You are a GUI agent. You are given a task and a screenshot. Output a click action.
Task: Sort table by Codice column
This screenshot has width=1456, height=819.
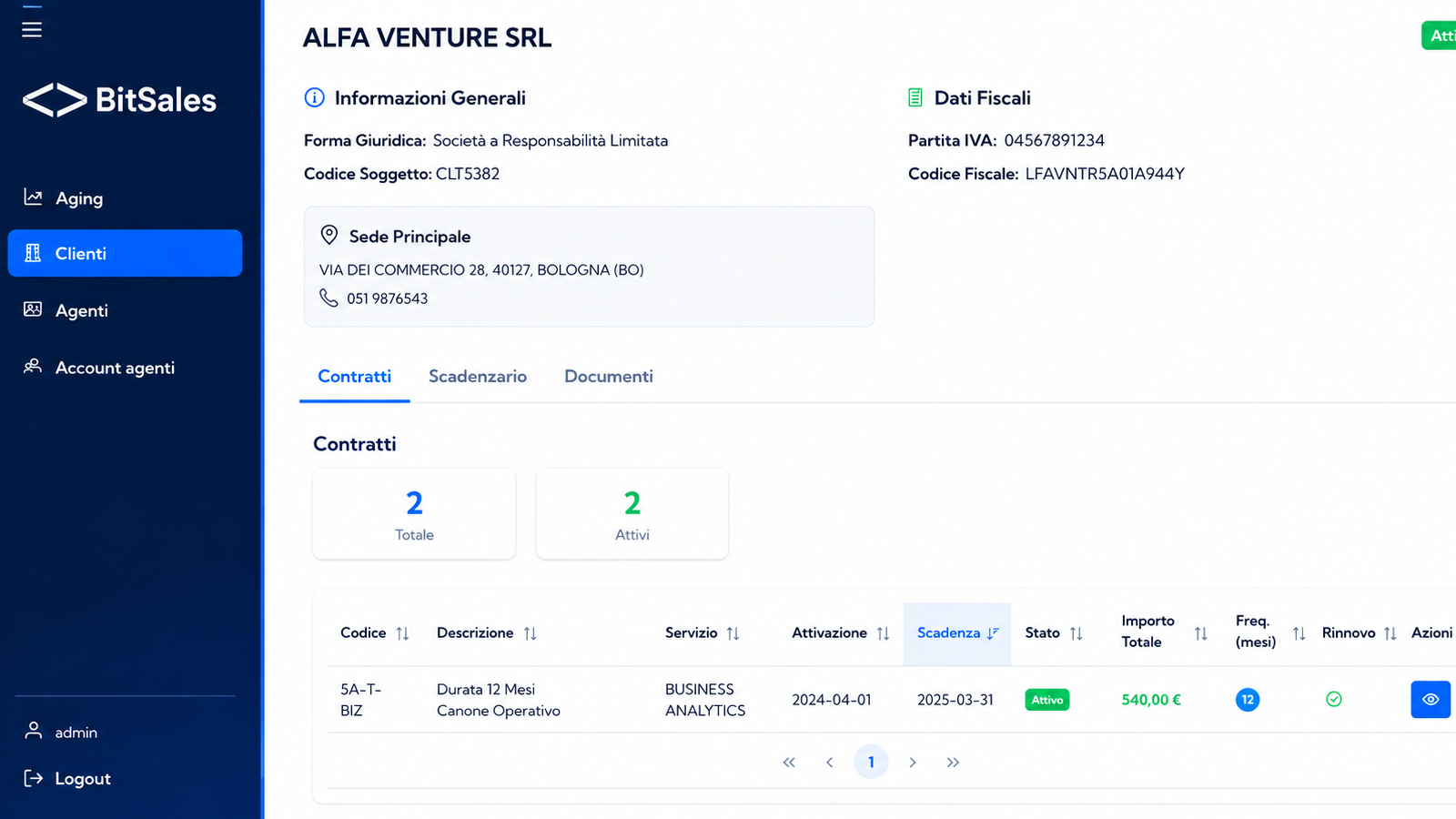pos(402,633)
